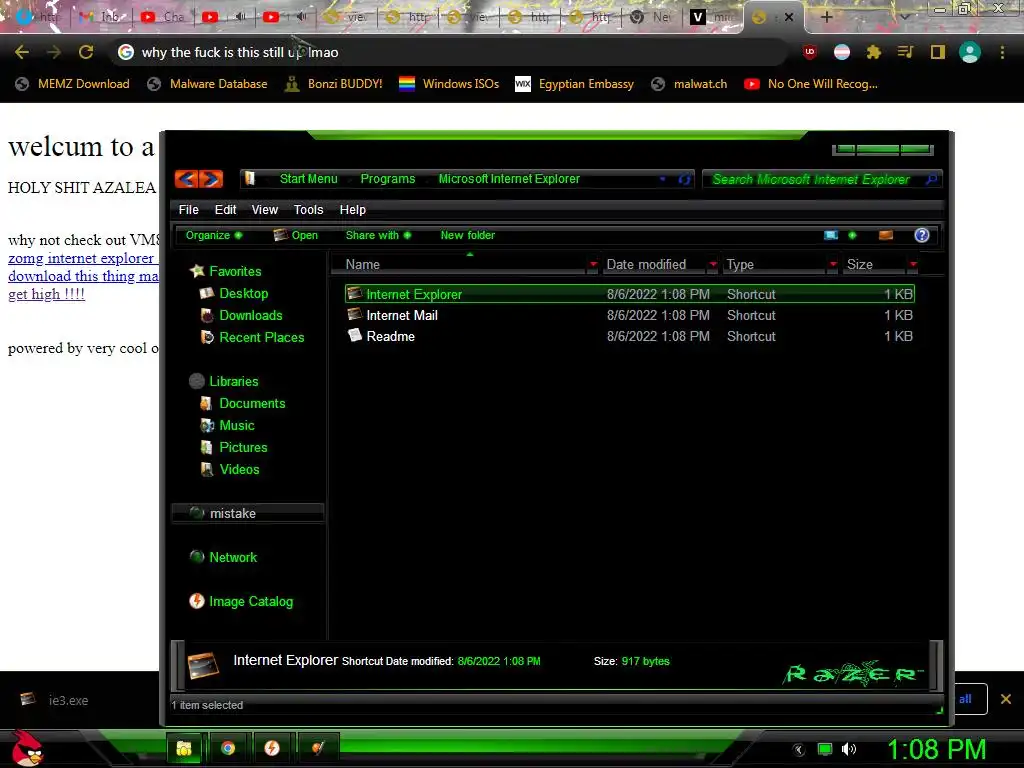Open new Chrome tab
The height and width of the screenshot is (768, 1024).
[x=826, y=17]
